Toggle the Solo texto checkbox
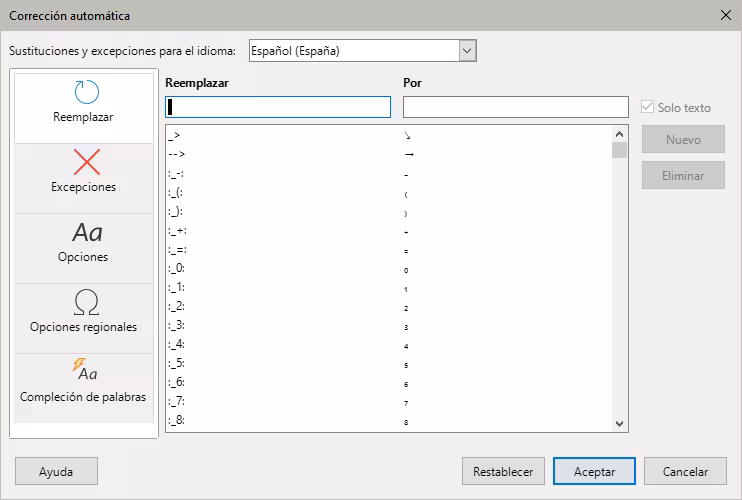 648,107
